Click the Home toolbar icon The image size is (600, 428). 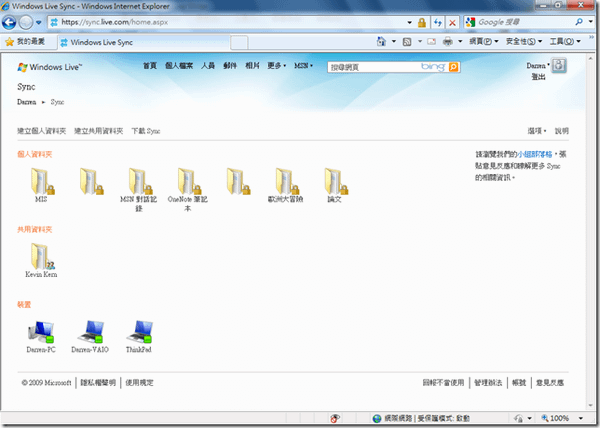(x=381, y=41)
